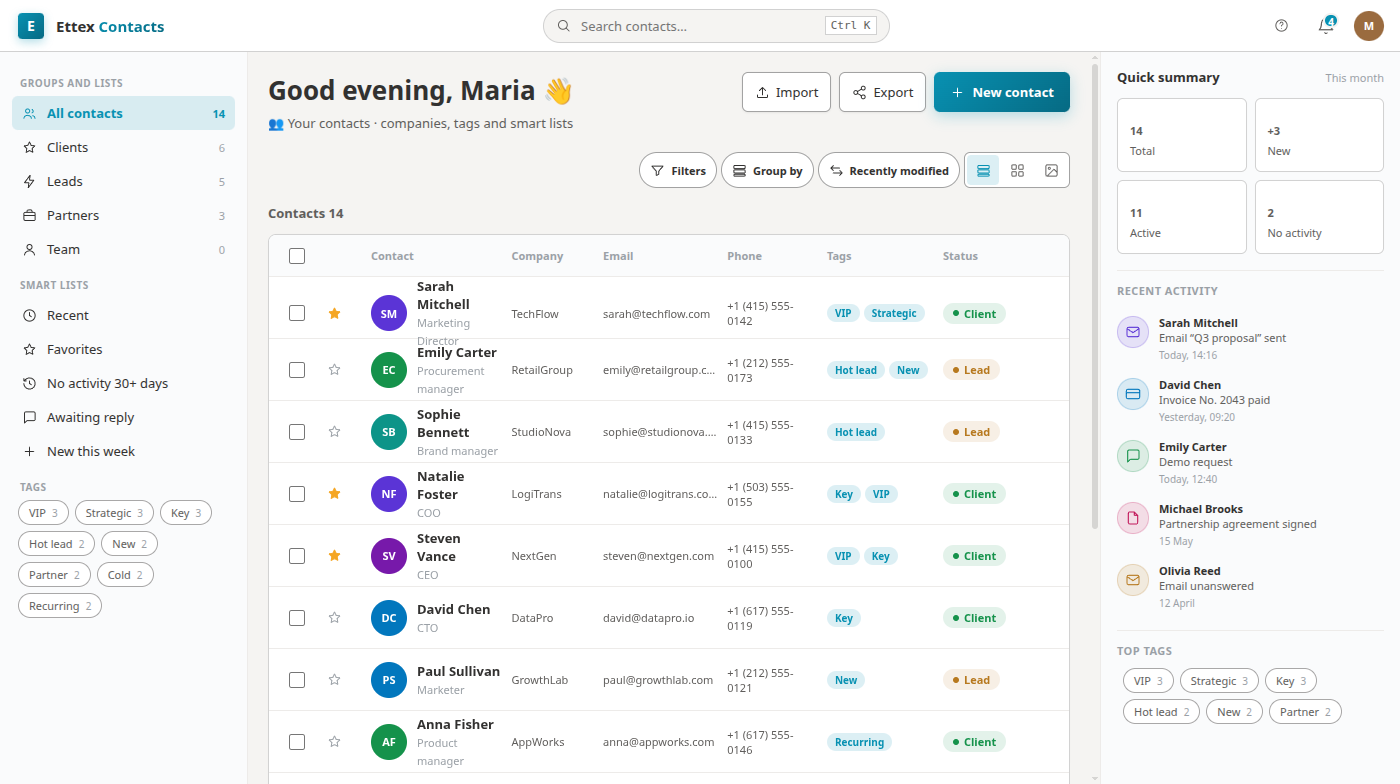The image size is (1400, 784).
Task: Click the sarah@techflow.com email
Action: pos(656,314)
